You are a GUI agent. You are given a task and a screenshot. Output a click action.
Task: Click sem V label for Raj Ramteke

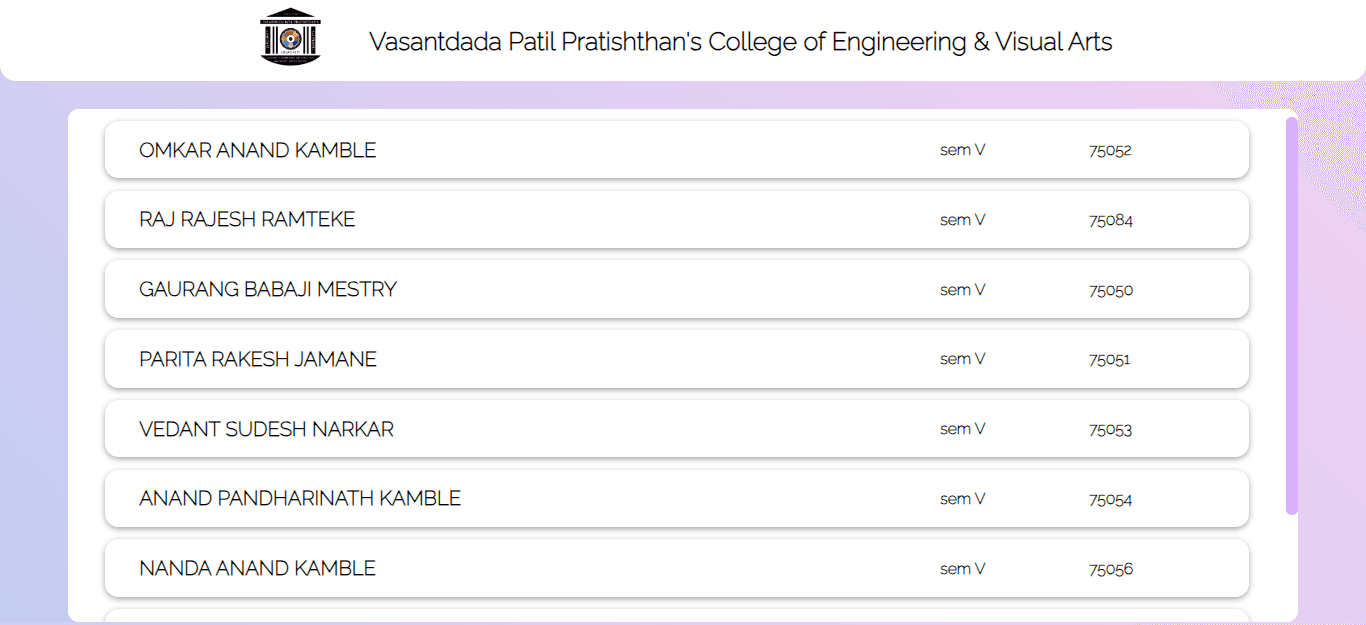pyautogui.click(x=963, y=220)
